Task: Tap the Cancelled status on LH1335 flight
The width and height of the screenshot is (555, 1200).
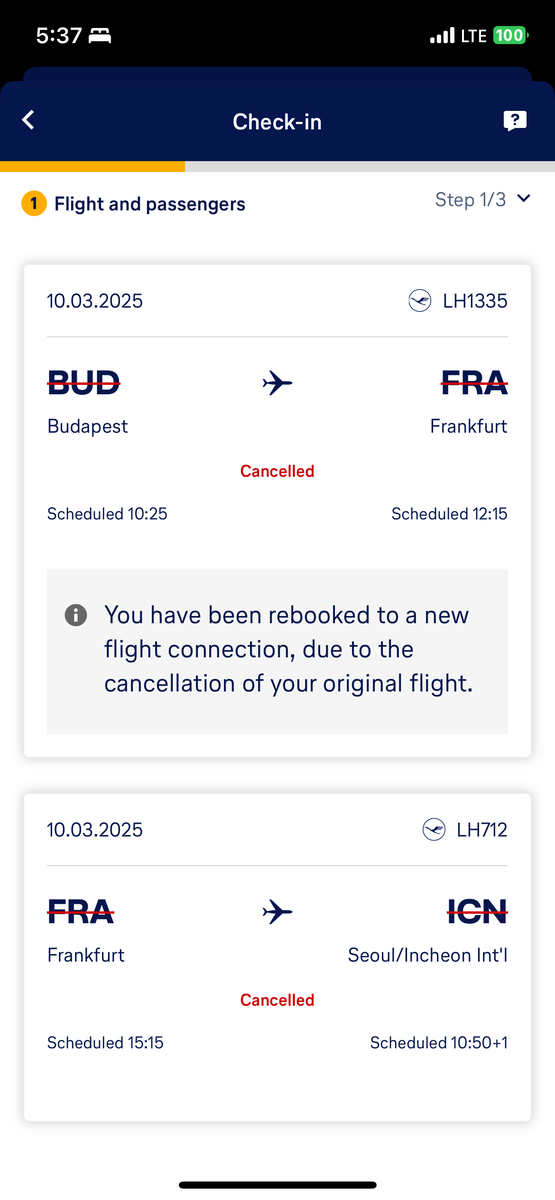Action: tap(277, 471)
